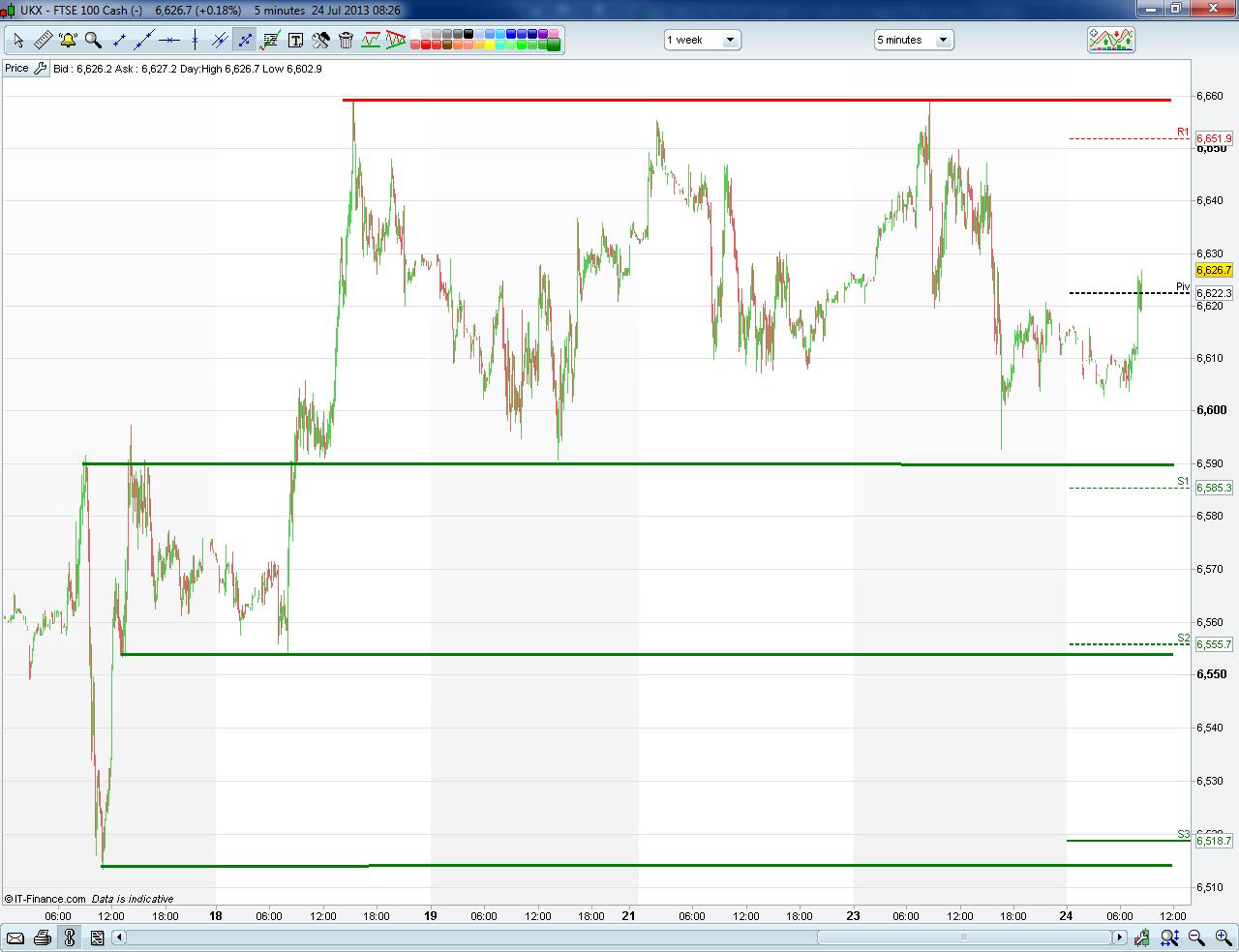The image size is (1239, 952).
Task: Click the printer icon to print chart
Action: point(42,937)
